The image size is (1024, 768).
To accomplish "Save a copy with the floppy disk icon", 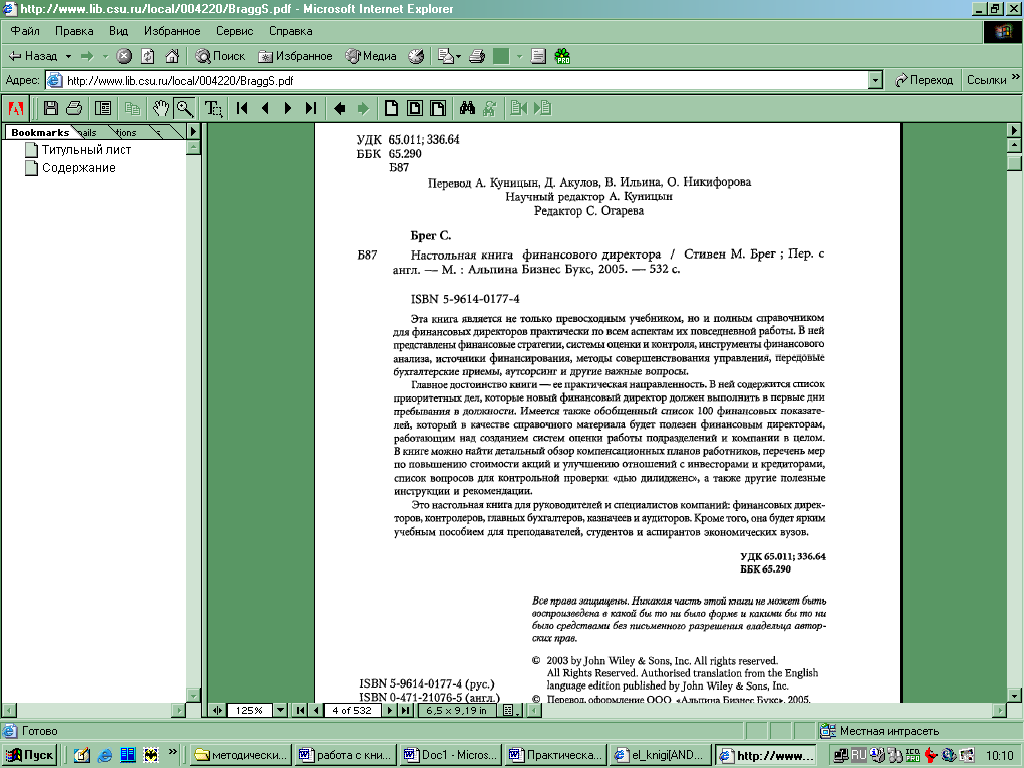I will pyautogui.click(x=50, y=108).
